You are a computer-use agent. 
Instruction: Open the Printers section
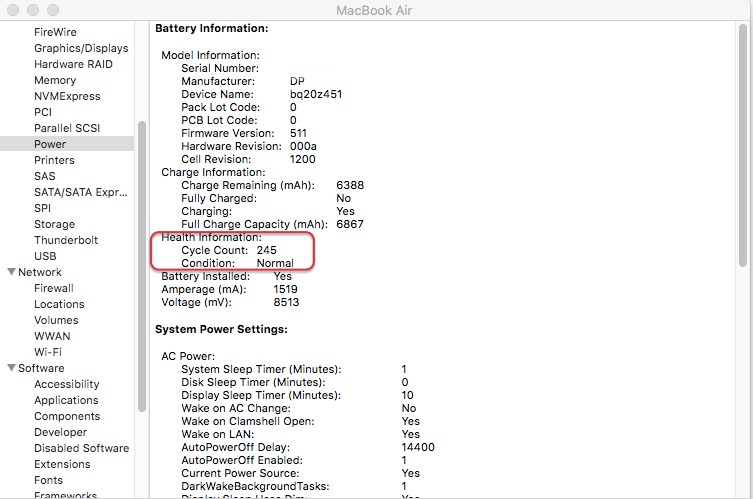pyautogui.click(x=54, y=160)
